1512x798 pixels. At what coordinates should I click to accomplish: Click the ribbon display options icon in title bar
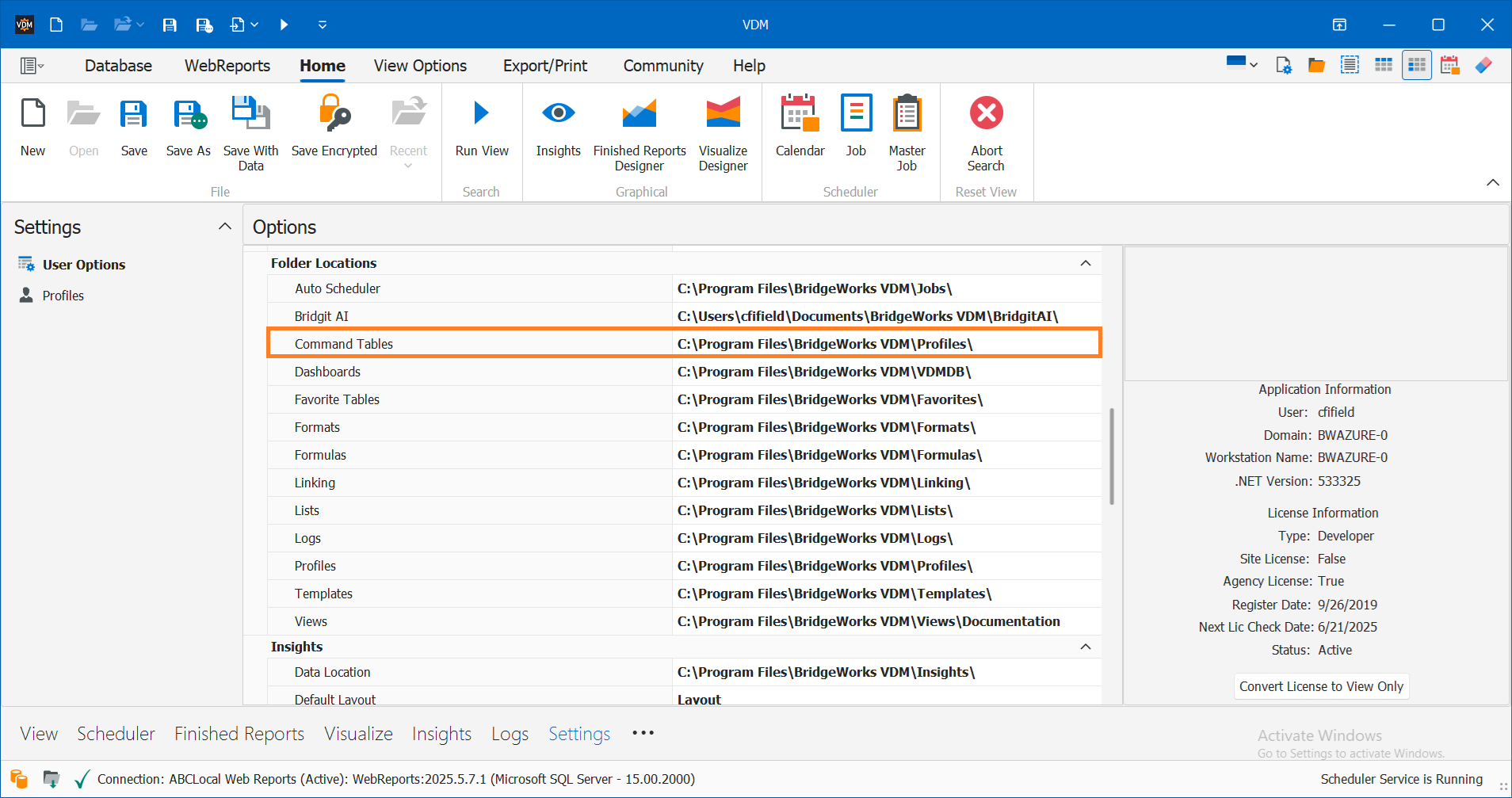(x=1339, y=25)
